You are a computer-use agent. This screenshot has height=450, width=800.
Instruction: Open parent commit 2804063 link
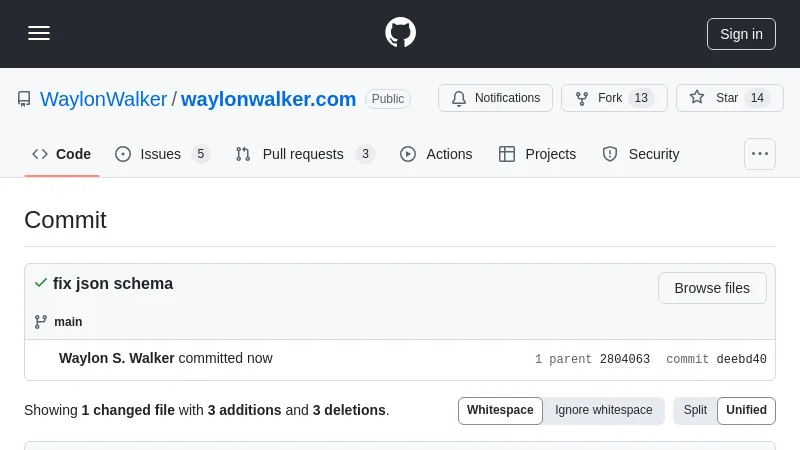click(x=625, y=360)
